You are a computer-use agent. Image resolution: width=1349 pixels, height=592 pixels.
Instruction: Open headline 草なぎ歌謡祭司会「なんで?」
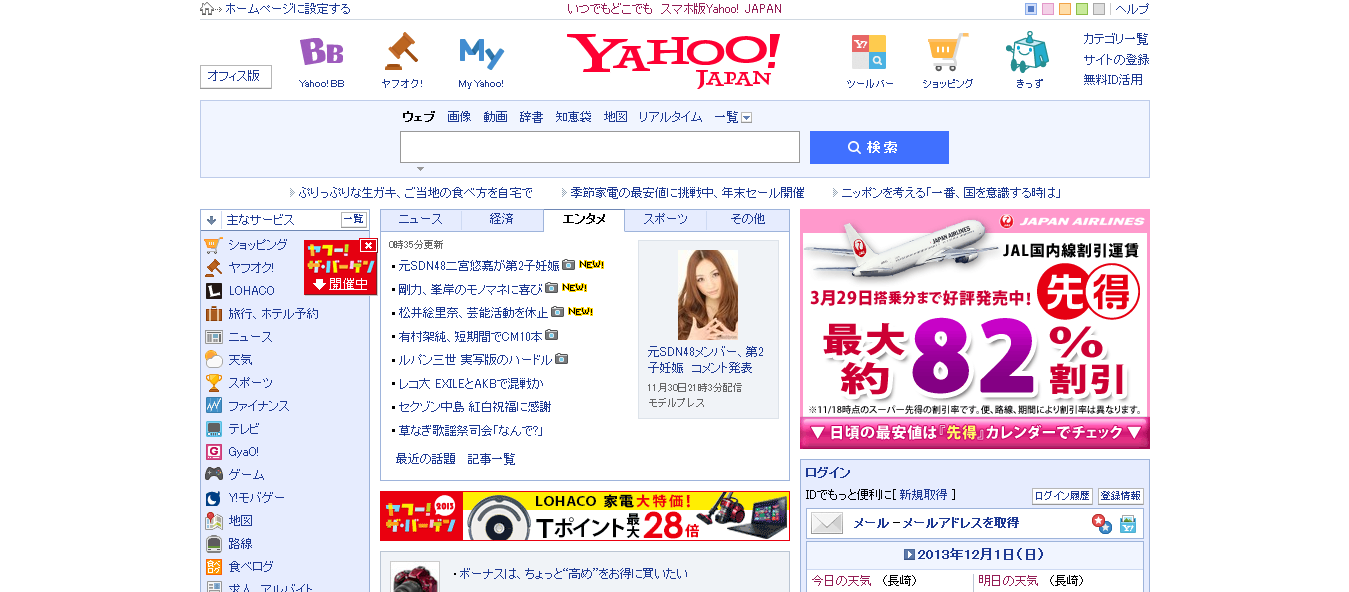coord(470,431)
